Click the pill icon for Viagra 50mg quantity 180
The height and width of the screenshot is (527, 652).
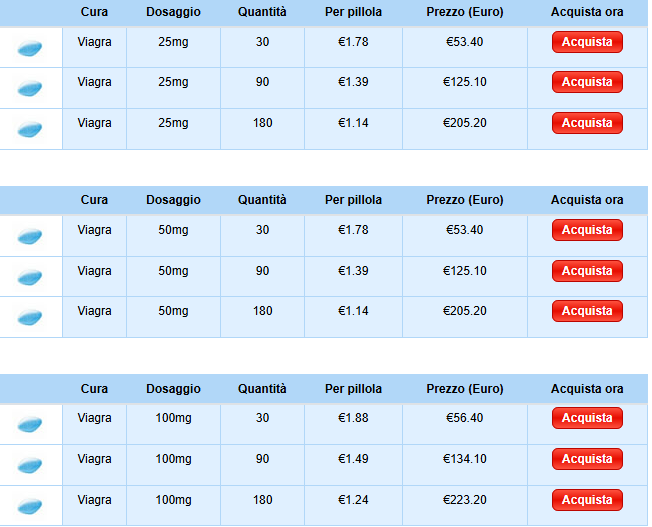coord(30,317)
